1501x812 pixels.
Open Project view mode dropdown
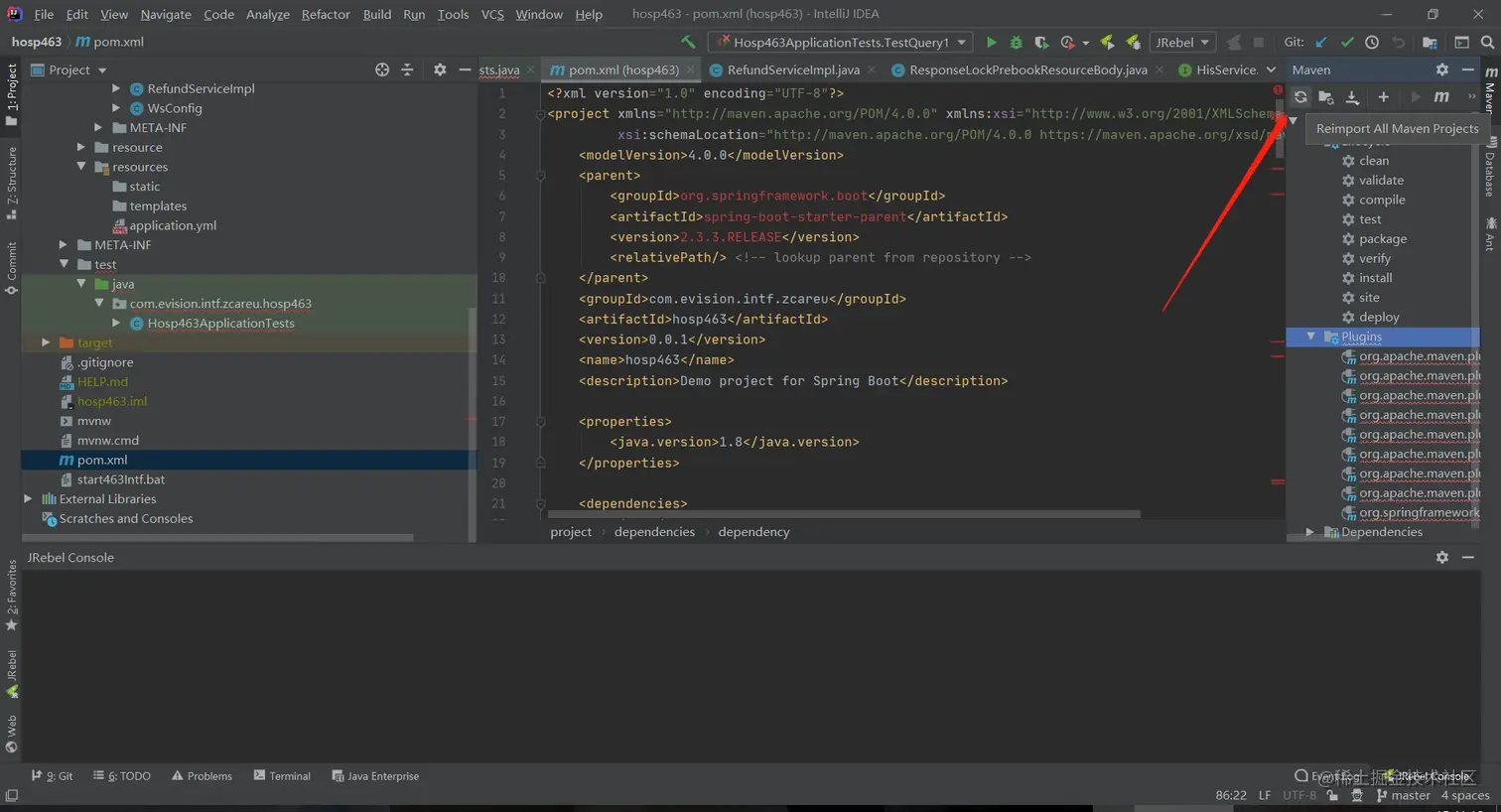click(102, 70)
